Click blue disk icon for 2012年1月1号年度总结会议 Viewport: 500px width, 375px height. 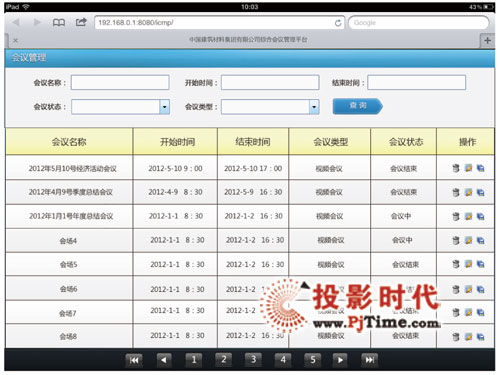[x=480, y=217]
